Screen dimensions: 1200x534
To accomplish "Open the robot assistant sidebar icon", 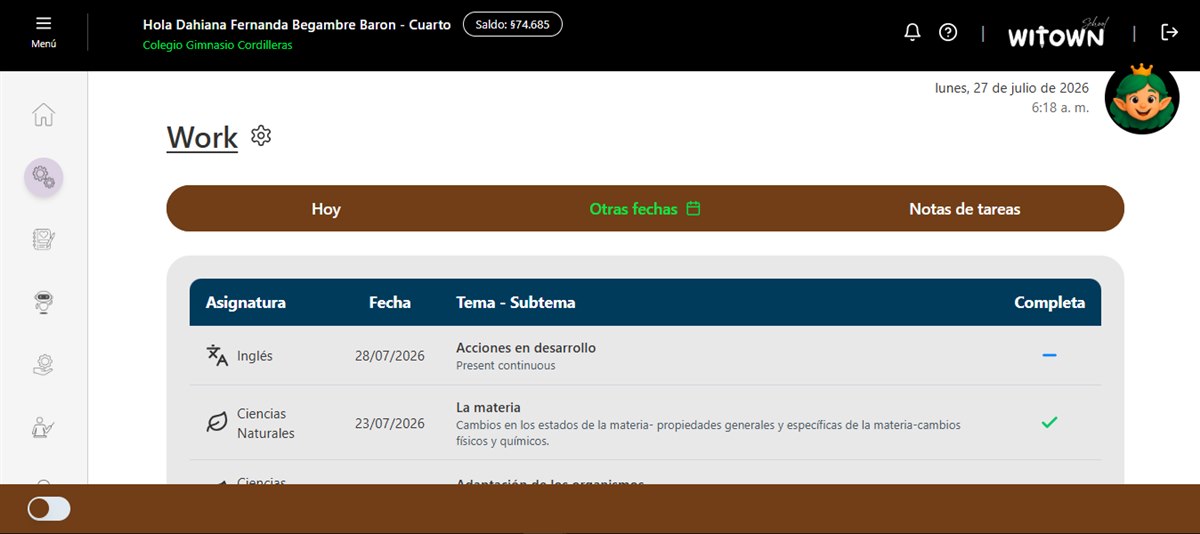I will click(x=43, y=302).
